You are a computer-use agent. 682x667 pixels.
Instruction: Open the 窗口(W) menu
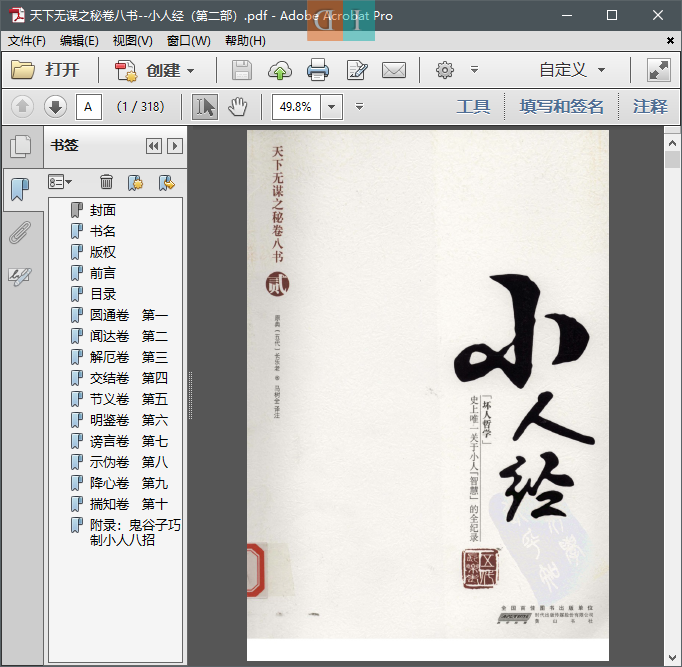tap(189, 41)
